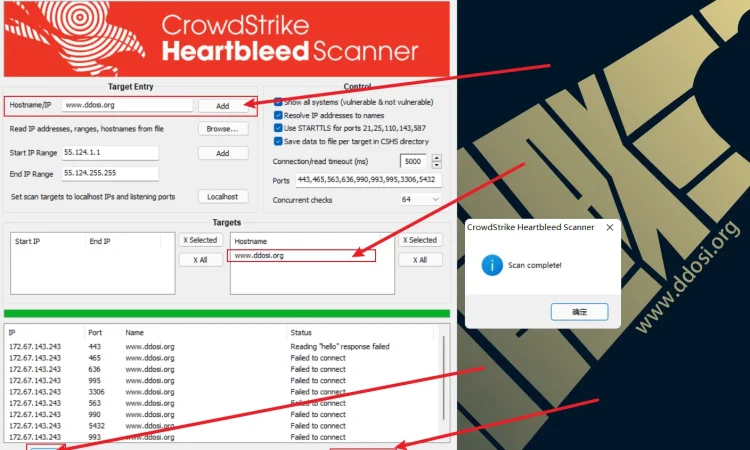Select the result row for port 990
The width and height of the screenshot is (750, 450).
[222, 415]
